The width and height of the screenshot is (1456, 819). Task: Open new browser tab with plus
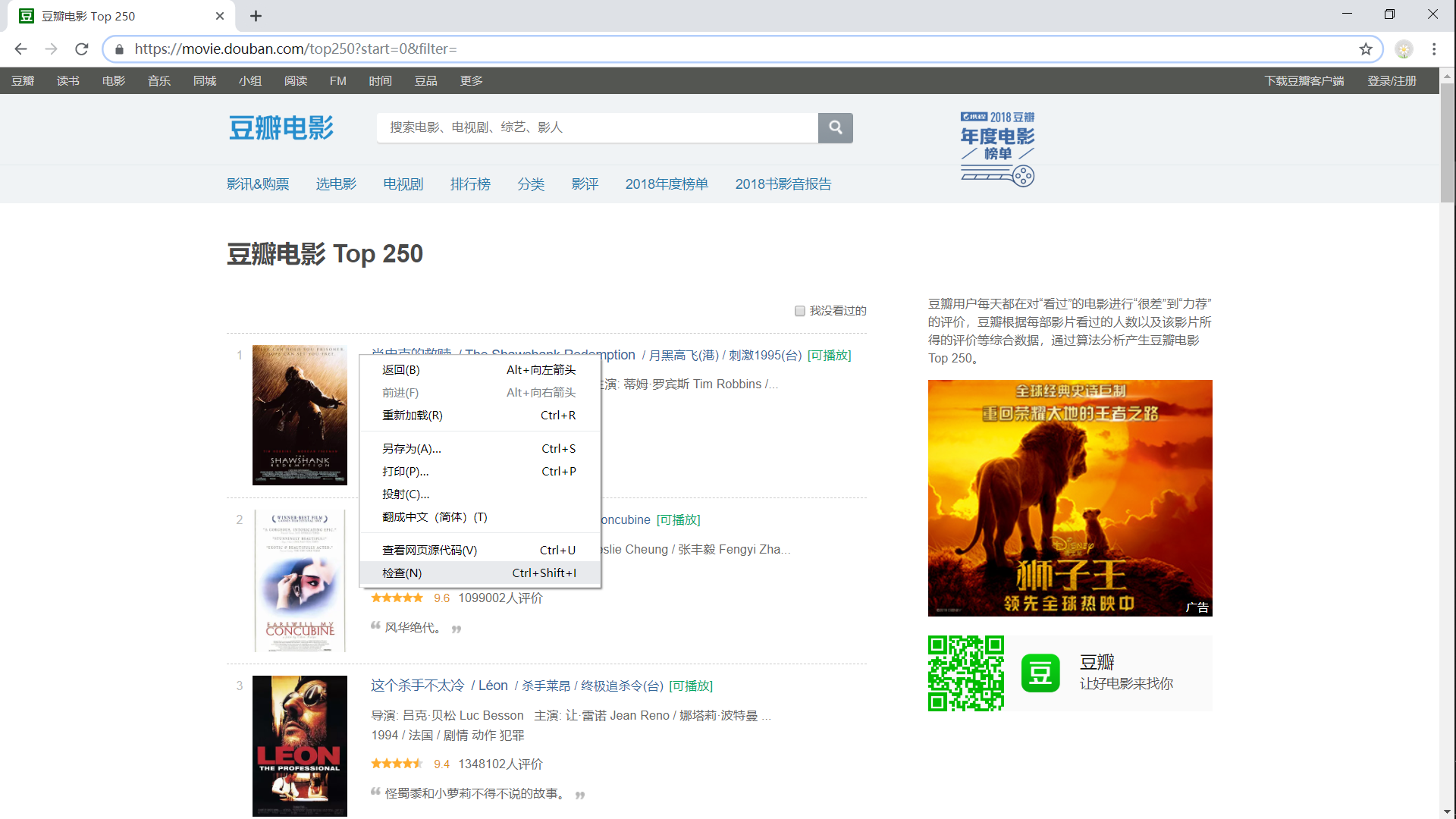point(256,16)
